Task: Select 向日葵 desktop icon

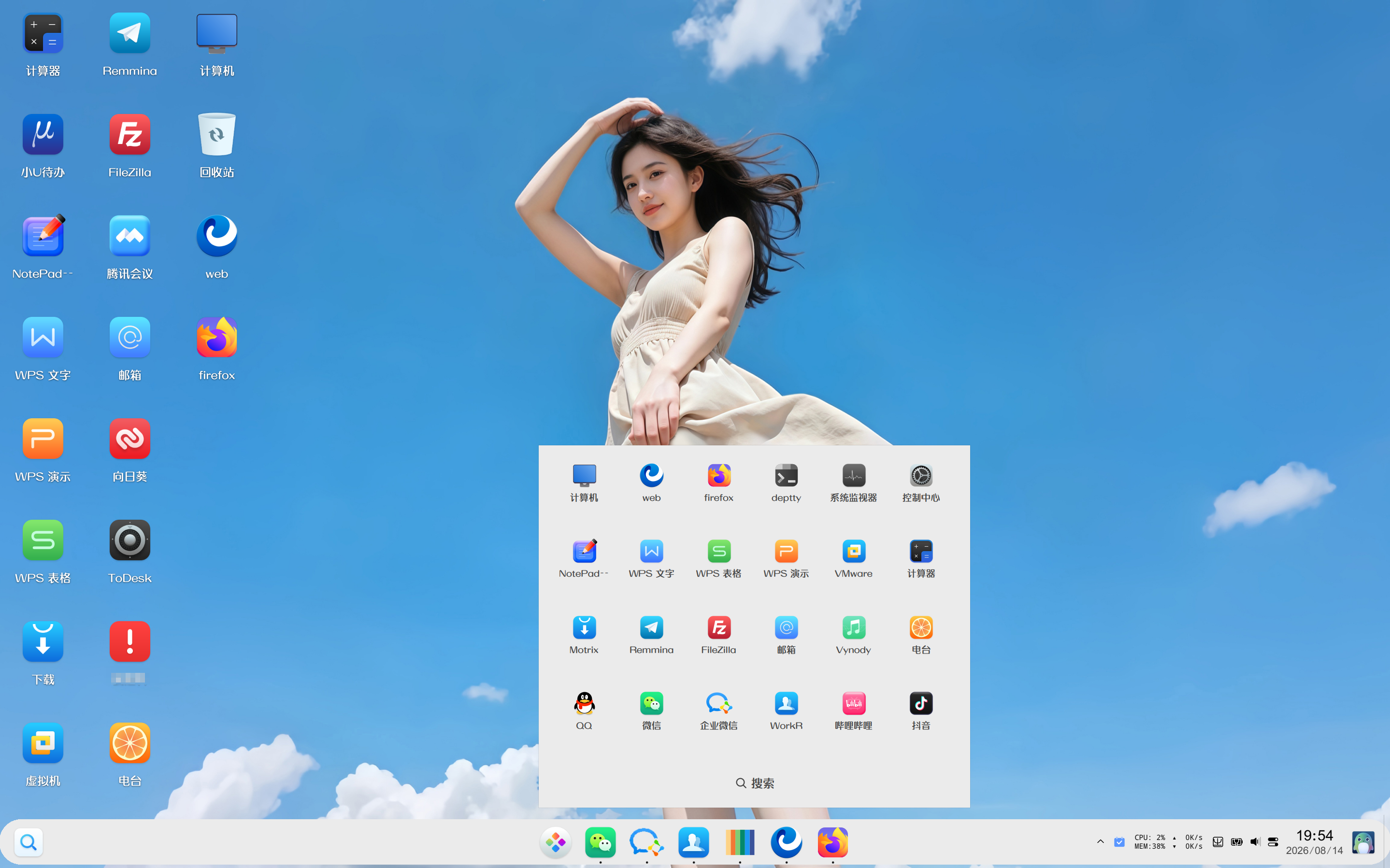Action: tap(129, 451)
